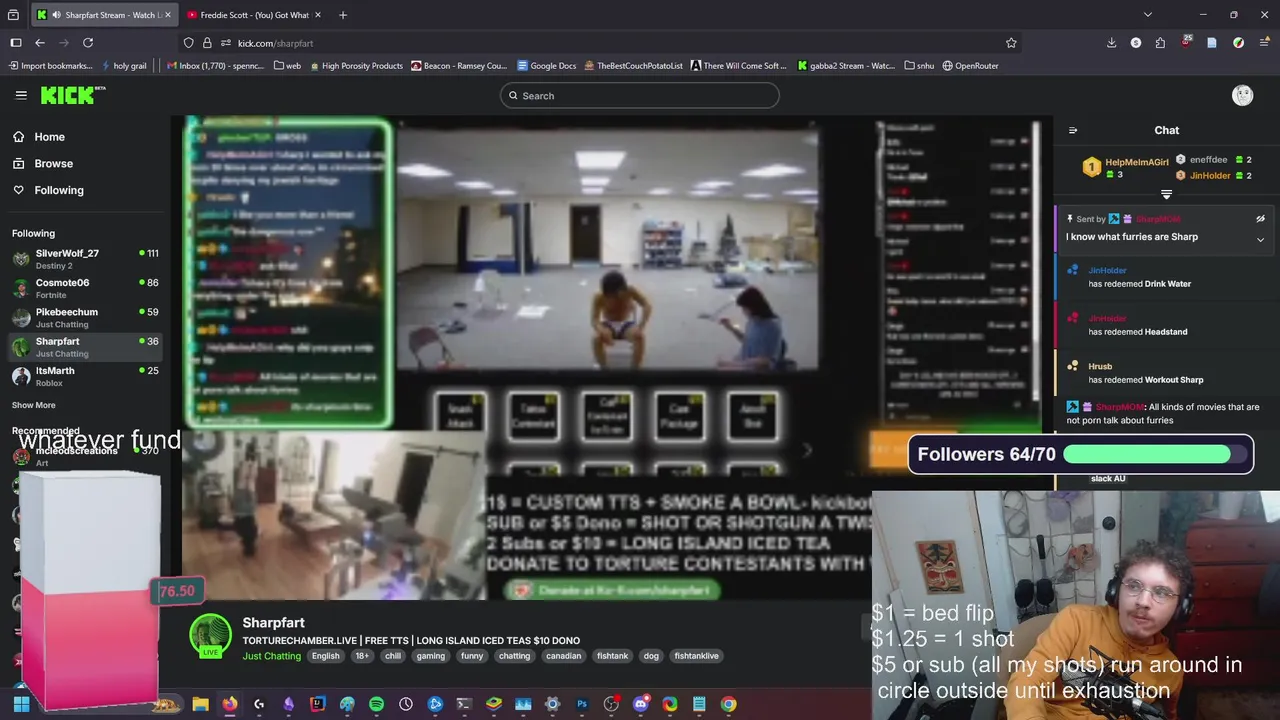Hide the pinned chat message
1280x720 pixels.
pos(1260,218)
